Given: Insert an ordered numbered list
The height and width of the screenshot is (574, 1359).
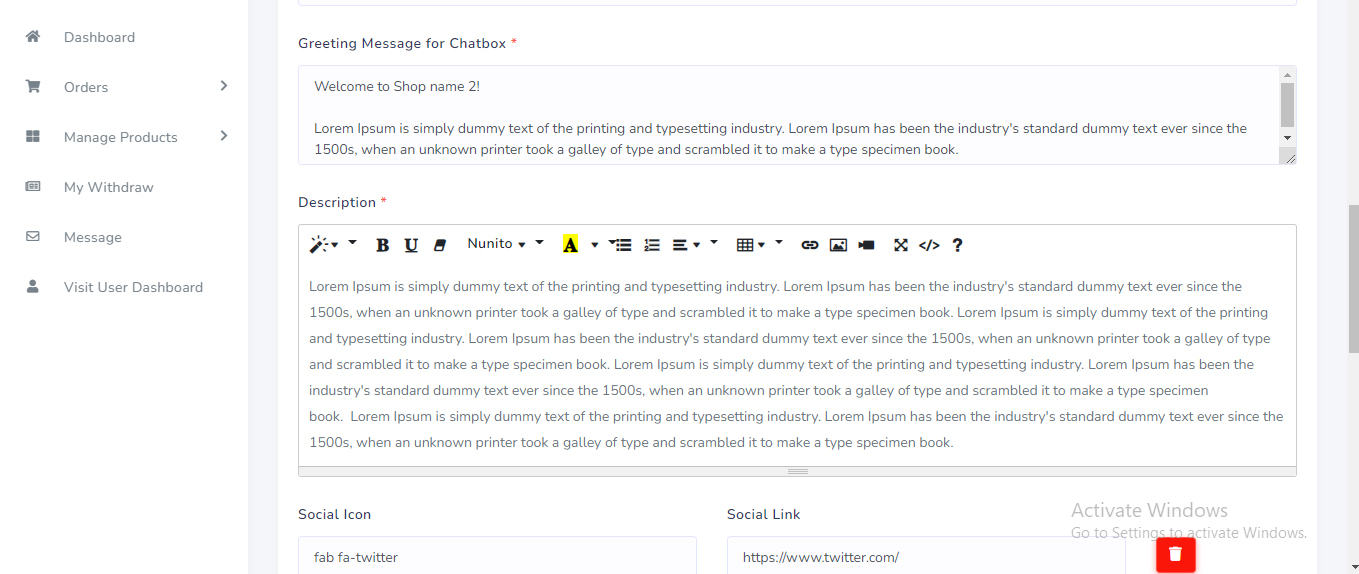Looking at the screenshot, I should pyautogui.click(x=652, y=245).
